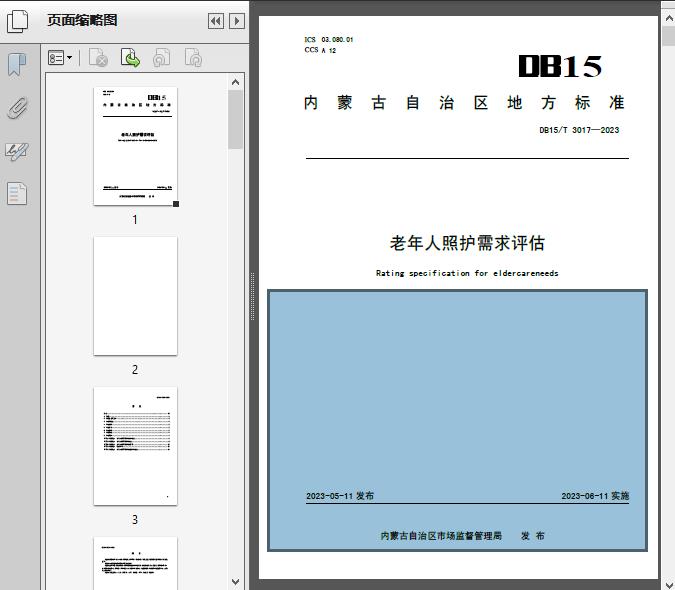The image size is (675, 590).
Task: Open the page thumbnails panel icon
Action: tap(18, 21)
